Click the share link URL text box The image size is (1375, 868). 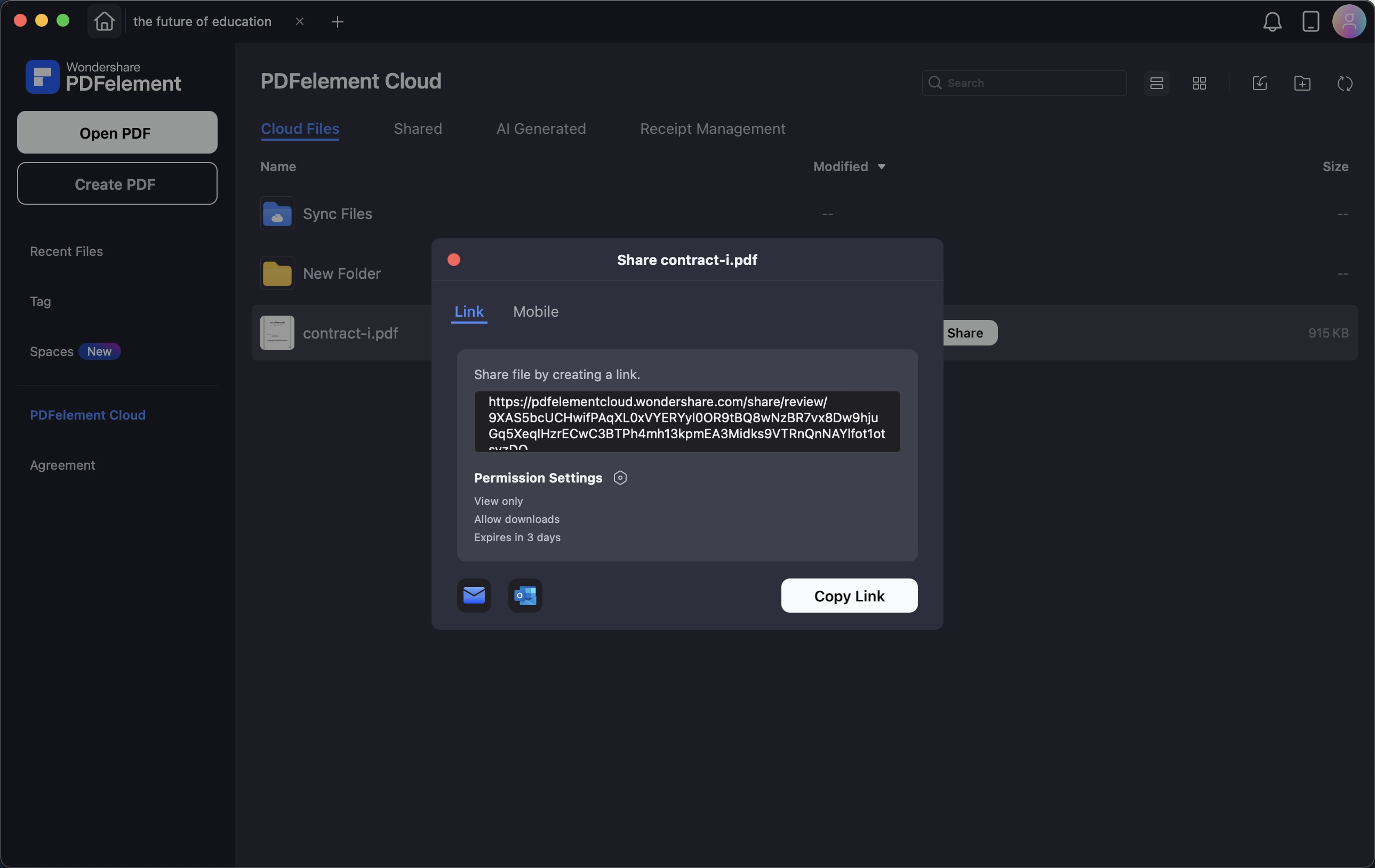687,422
